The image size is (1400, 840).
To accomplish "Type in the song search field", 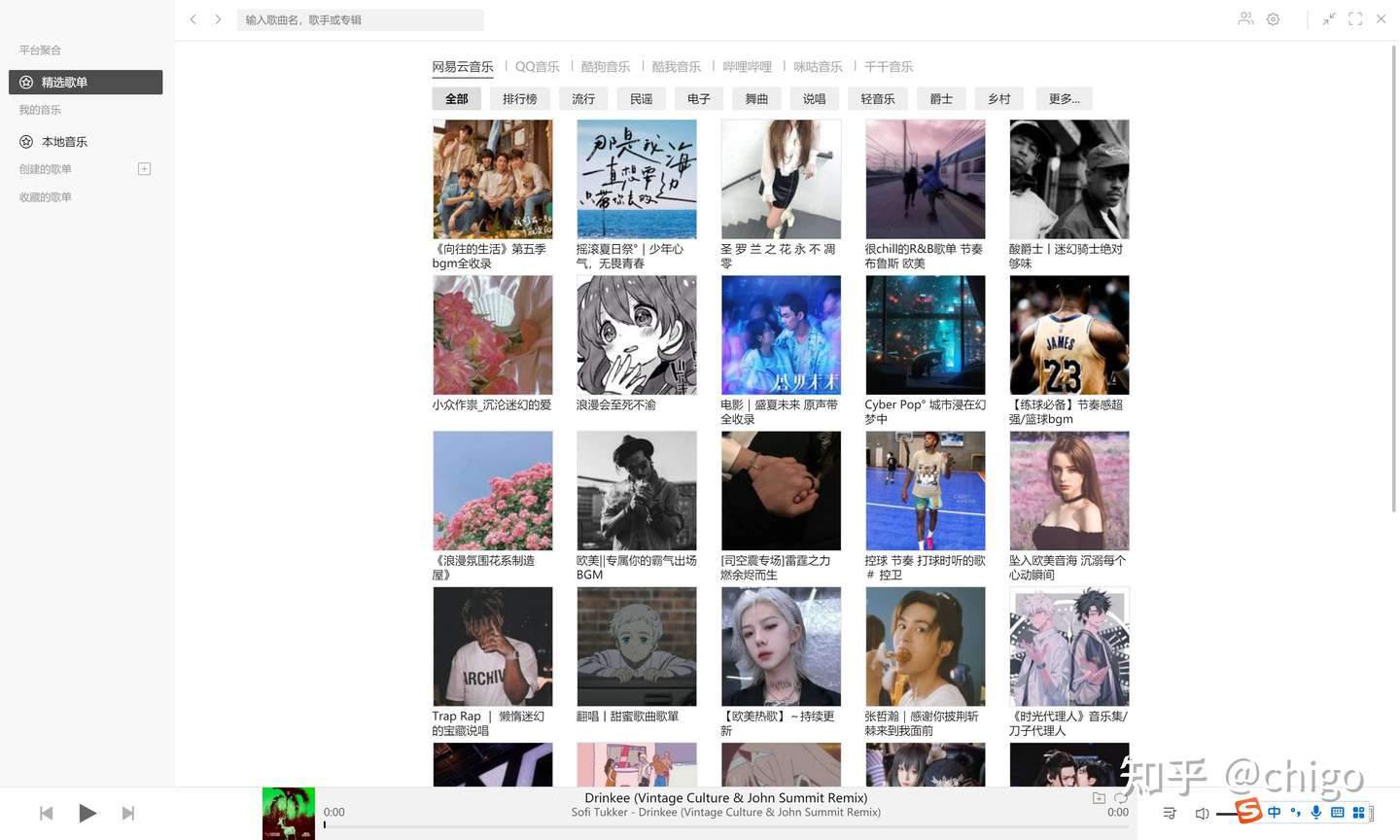I will pyautogui.click(x=360, y=19).
